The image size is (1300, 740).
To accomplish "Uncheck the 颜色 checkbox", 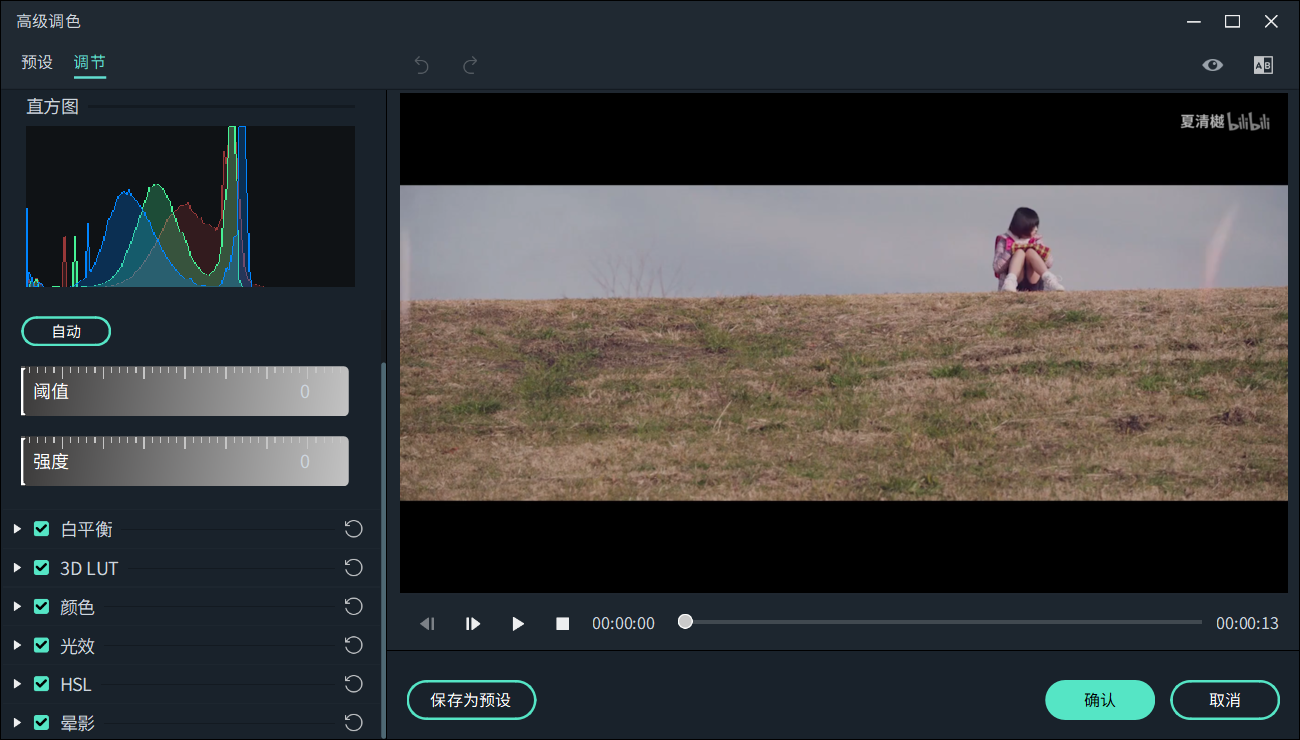I will click(x=41, y=607).
